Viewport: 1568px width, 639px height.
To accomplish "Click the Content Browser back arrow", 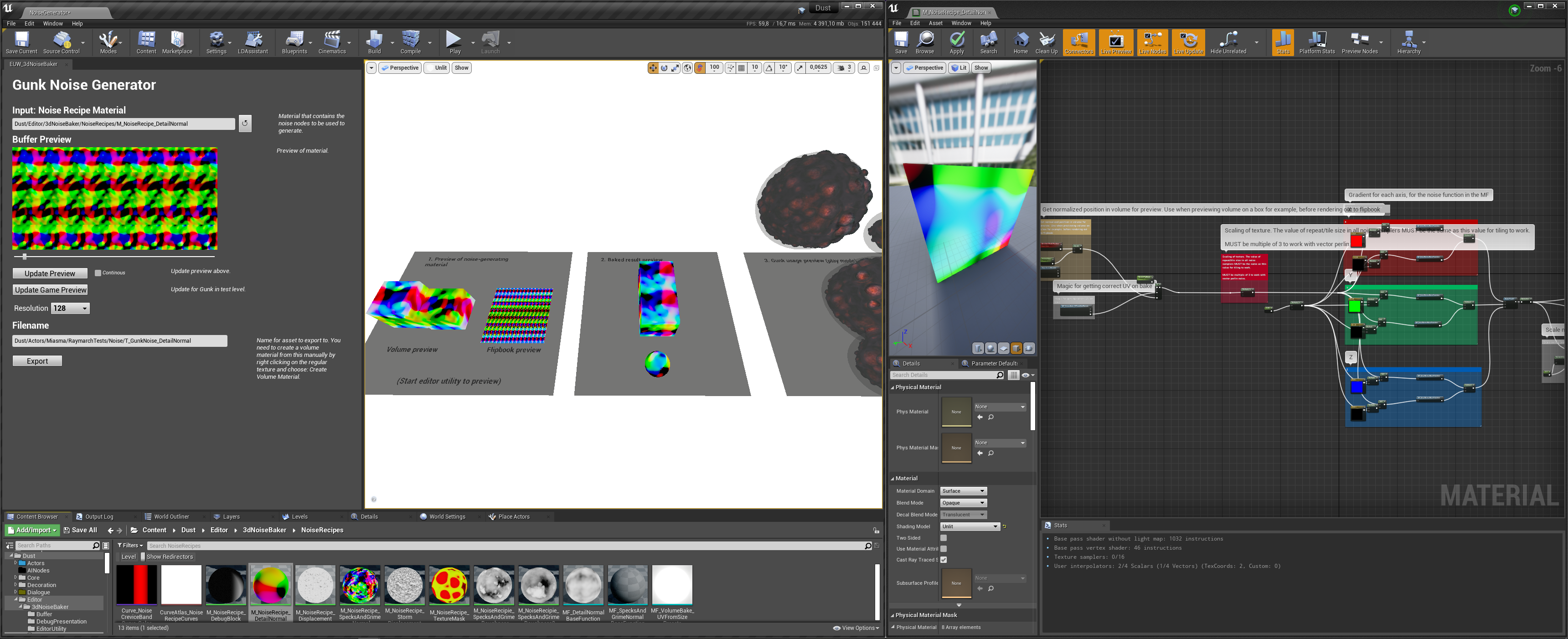I will (110, 531).
